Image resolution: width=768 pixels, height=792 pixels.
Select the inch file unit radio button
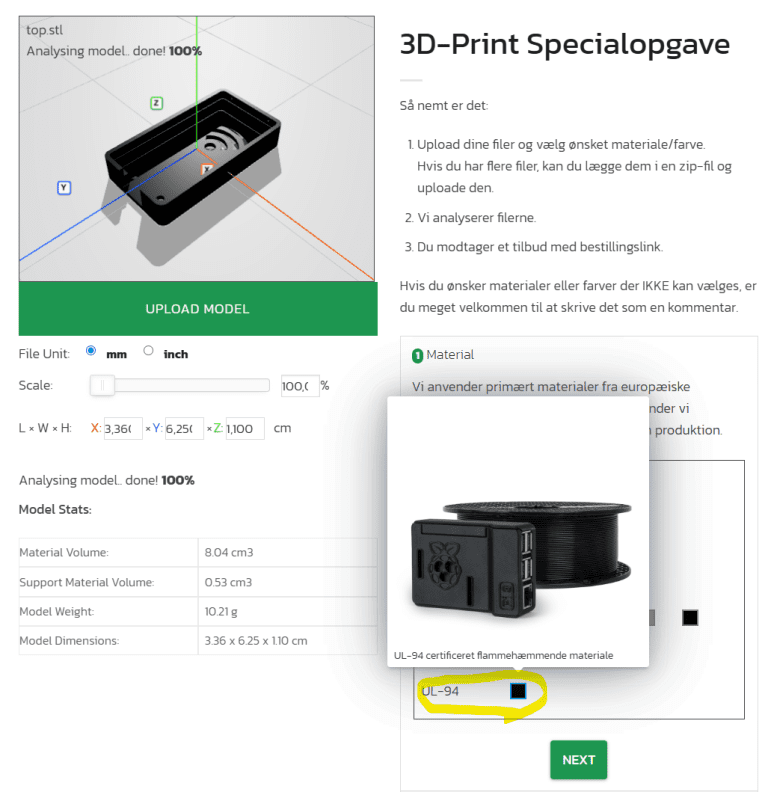click(x=148, y=351)
